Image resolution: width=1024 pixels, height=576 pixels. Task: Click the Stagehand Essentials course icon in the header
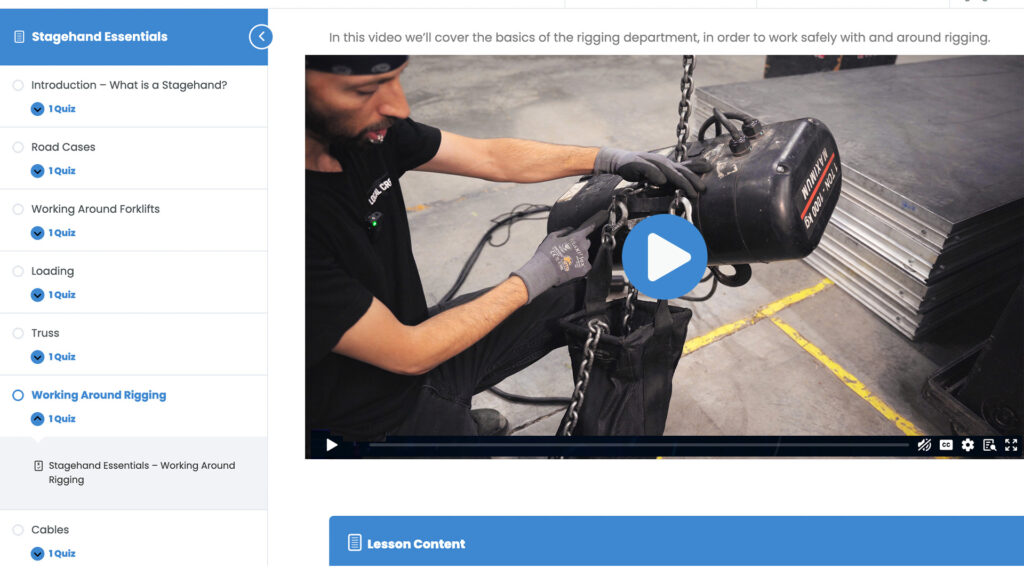tap(19, 37)
